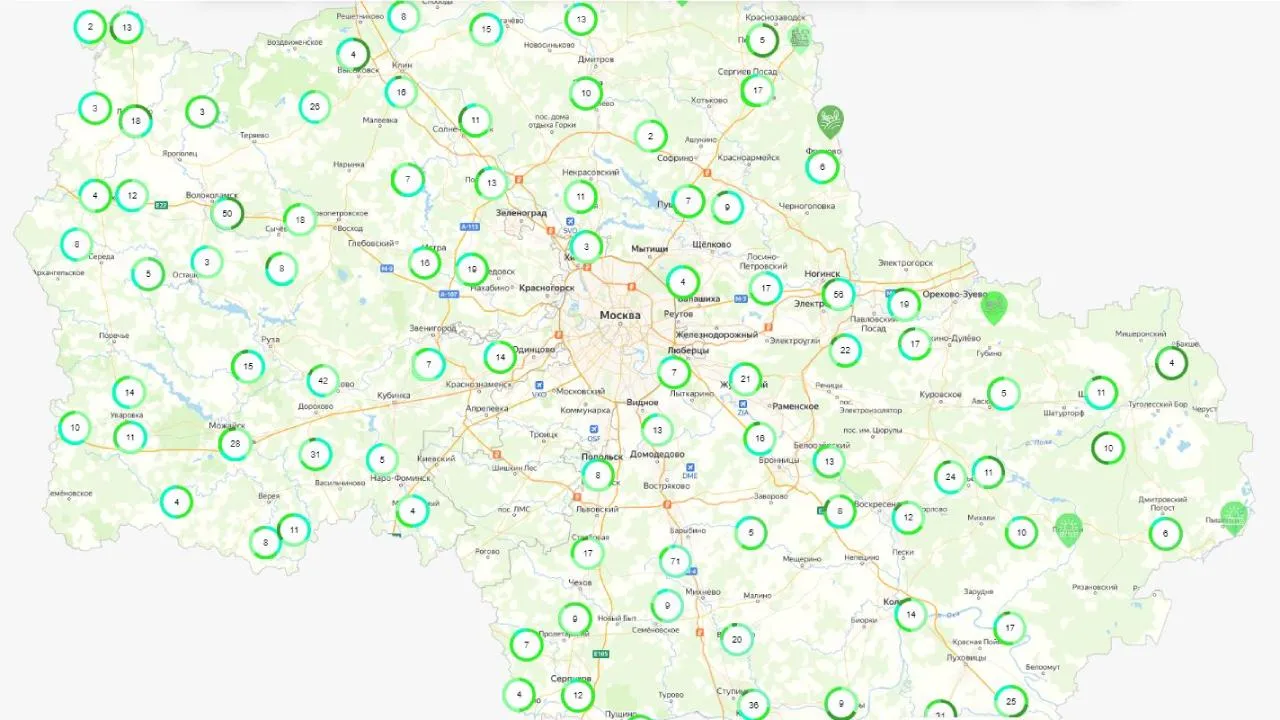
Task: Expand the 36 cluster at Ступино
Action: point(753,705)
